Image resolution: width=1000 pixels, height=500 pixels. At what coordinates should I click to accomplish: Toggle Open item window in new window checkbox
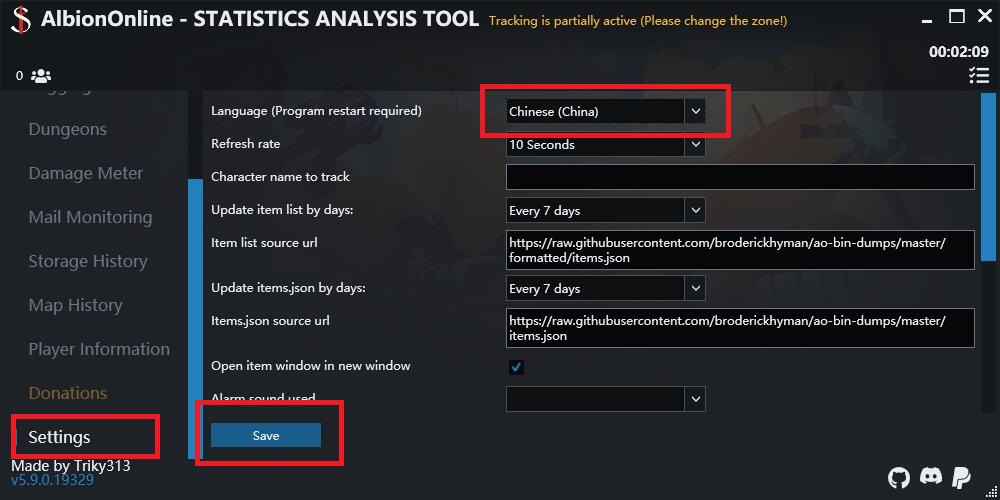tap(516, 367)
